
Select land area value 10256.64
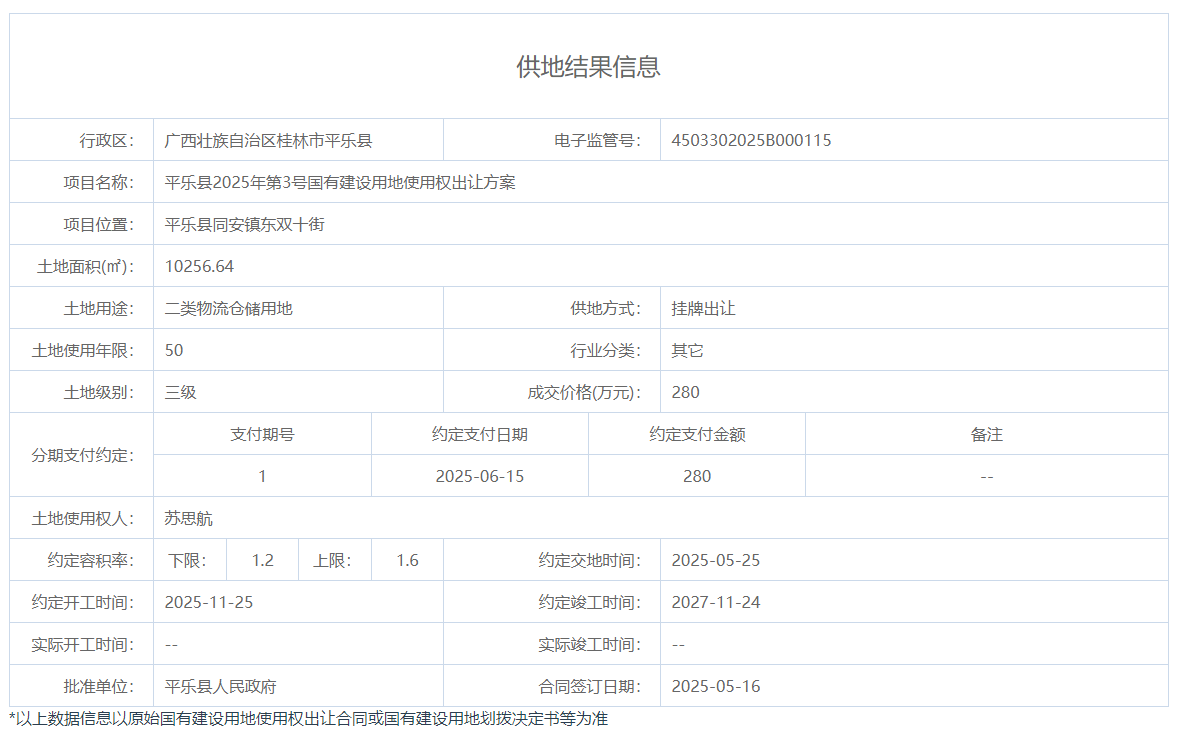(199, 267)
